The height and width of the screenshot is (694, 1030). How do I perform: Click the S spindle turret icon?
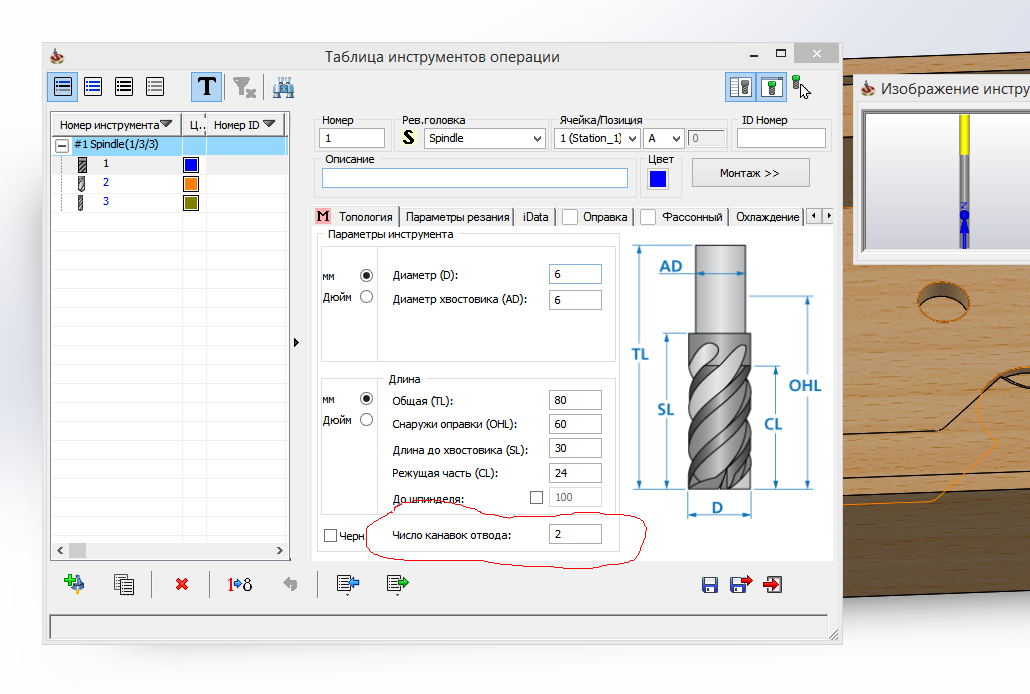click(x=409, y=137)
